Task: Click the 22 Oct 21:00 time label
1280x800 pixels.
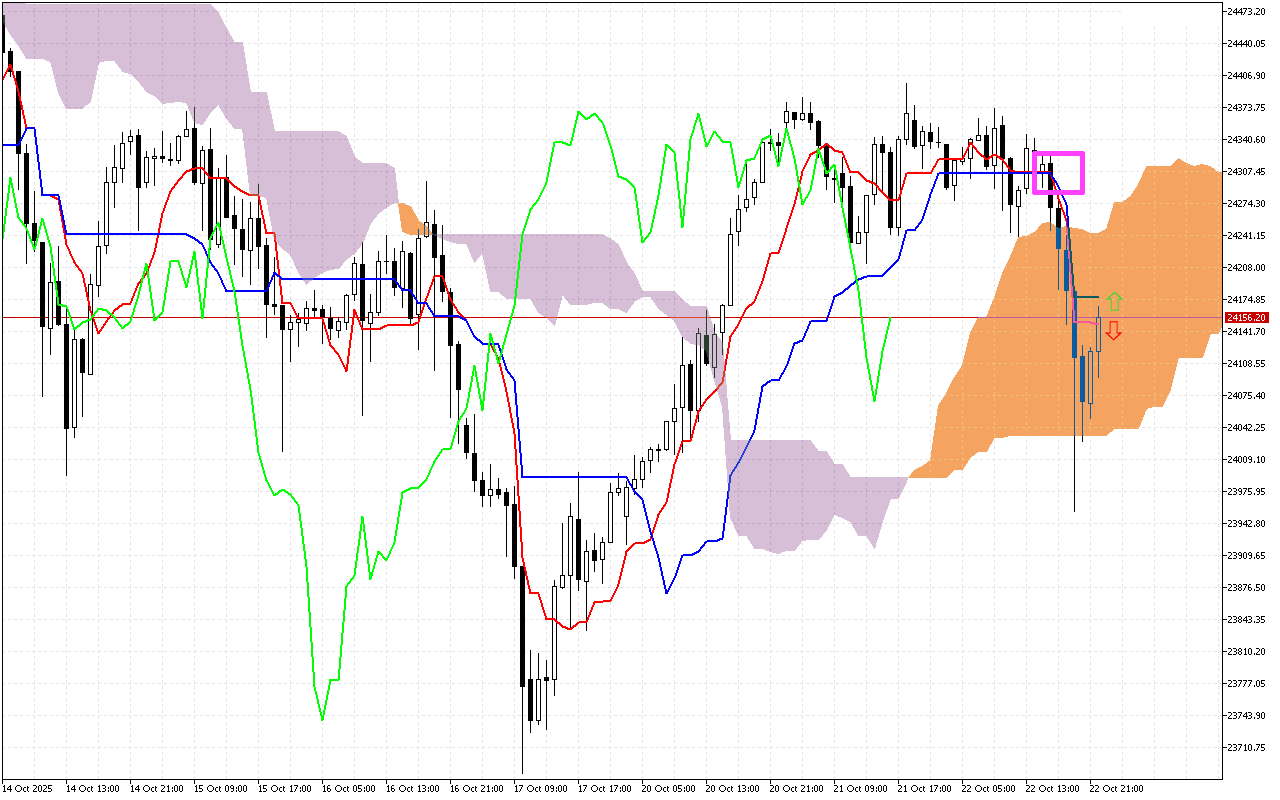Action: 1117,788
